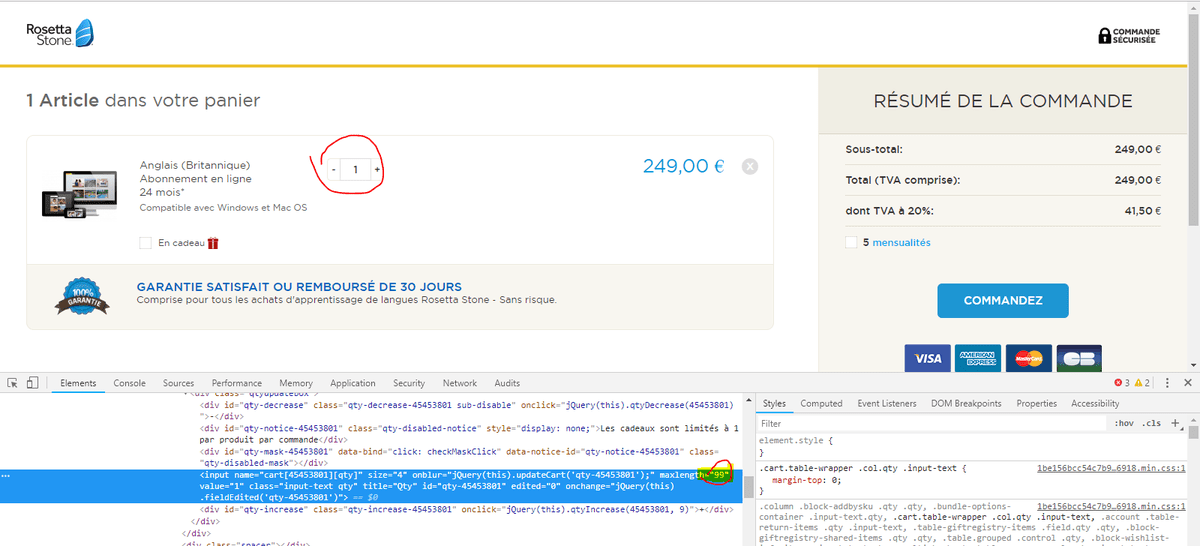Switch to the Console tab
The width and height of the screenshot is (1200, 546).
click(x=130, y=383)
